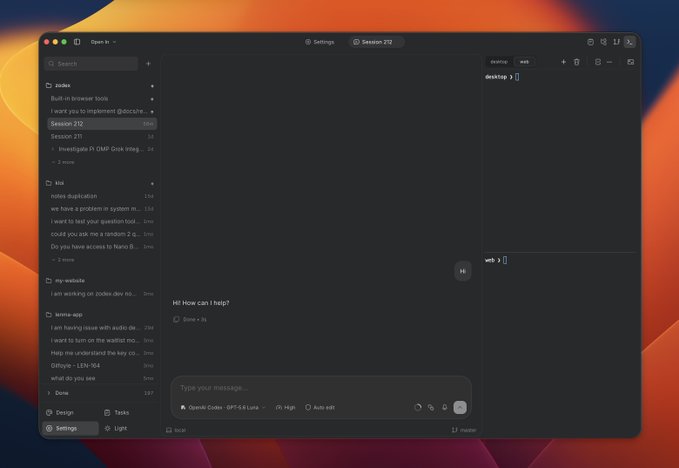Open the OpenAI Codex model dropdown
Viewport: 679px width, 468px height.
point(223,407)
